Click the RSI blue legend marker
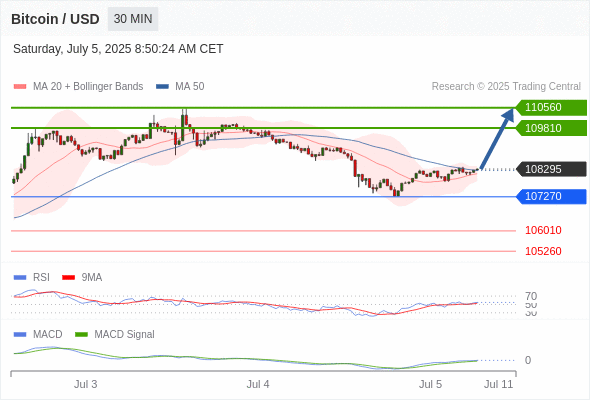The image size is (590, 400). pos(20,278)
